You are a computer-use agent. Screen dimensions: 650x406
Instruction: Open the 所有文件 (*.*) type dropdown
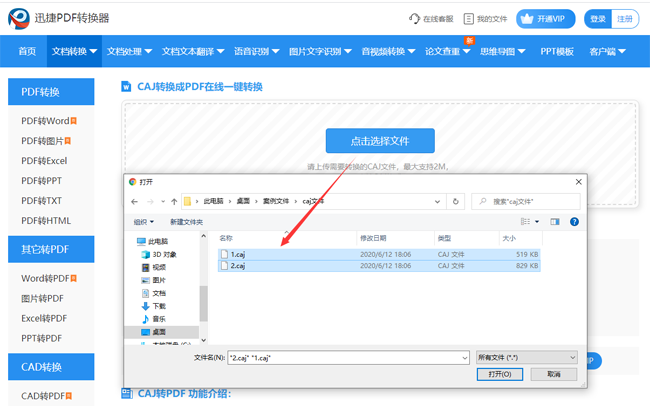527,357
